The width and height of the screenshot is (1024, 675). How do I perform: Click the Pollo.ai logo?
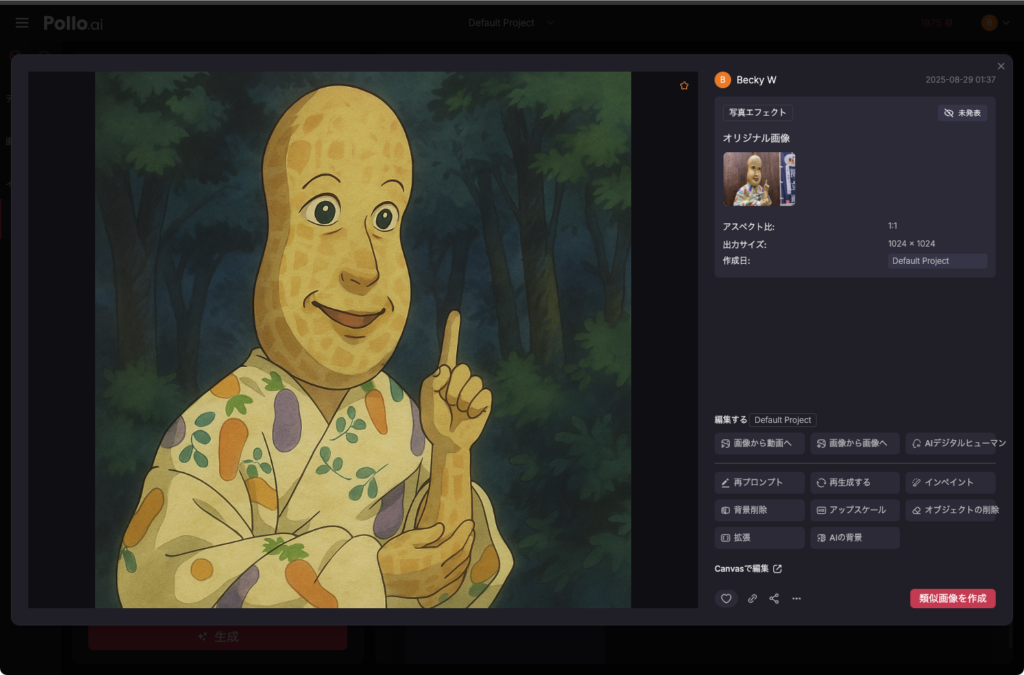tap(73, 24)
